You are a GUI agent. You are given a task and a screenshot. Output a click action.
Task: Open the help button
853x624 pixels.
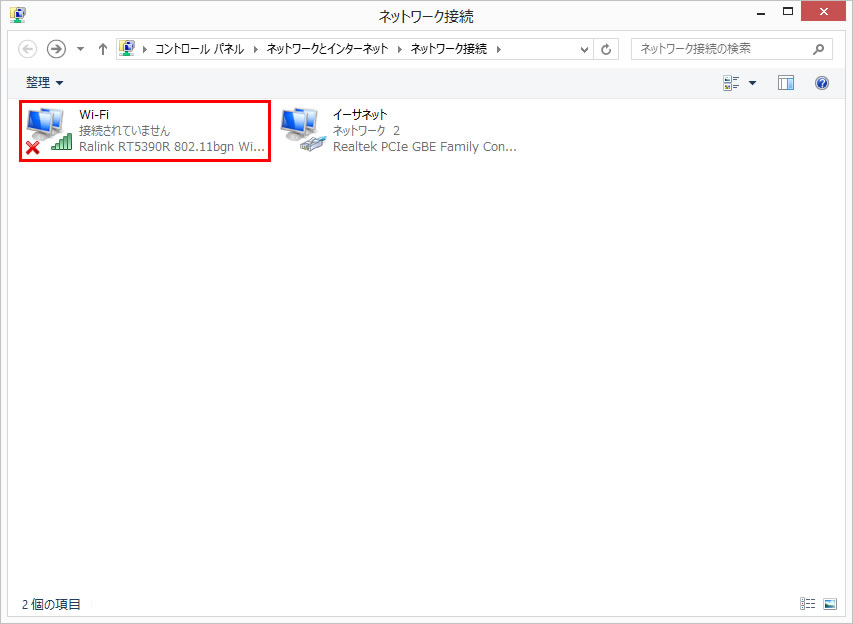click(x=821, y=83)
